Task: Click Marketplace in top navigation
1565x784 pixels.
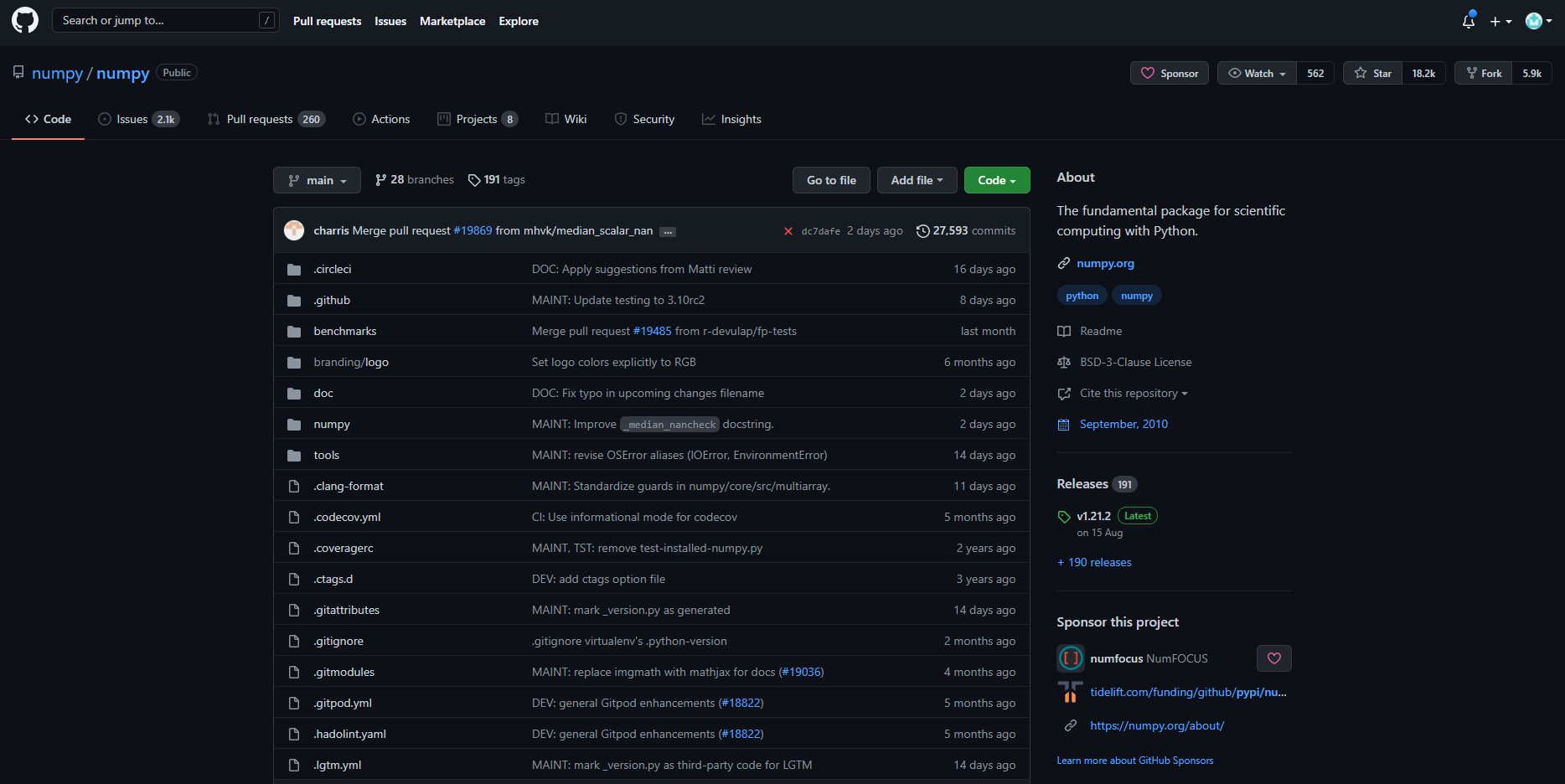Action: [x=452, y=21]
